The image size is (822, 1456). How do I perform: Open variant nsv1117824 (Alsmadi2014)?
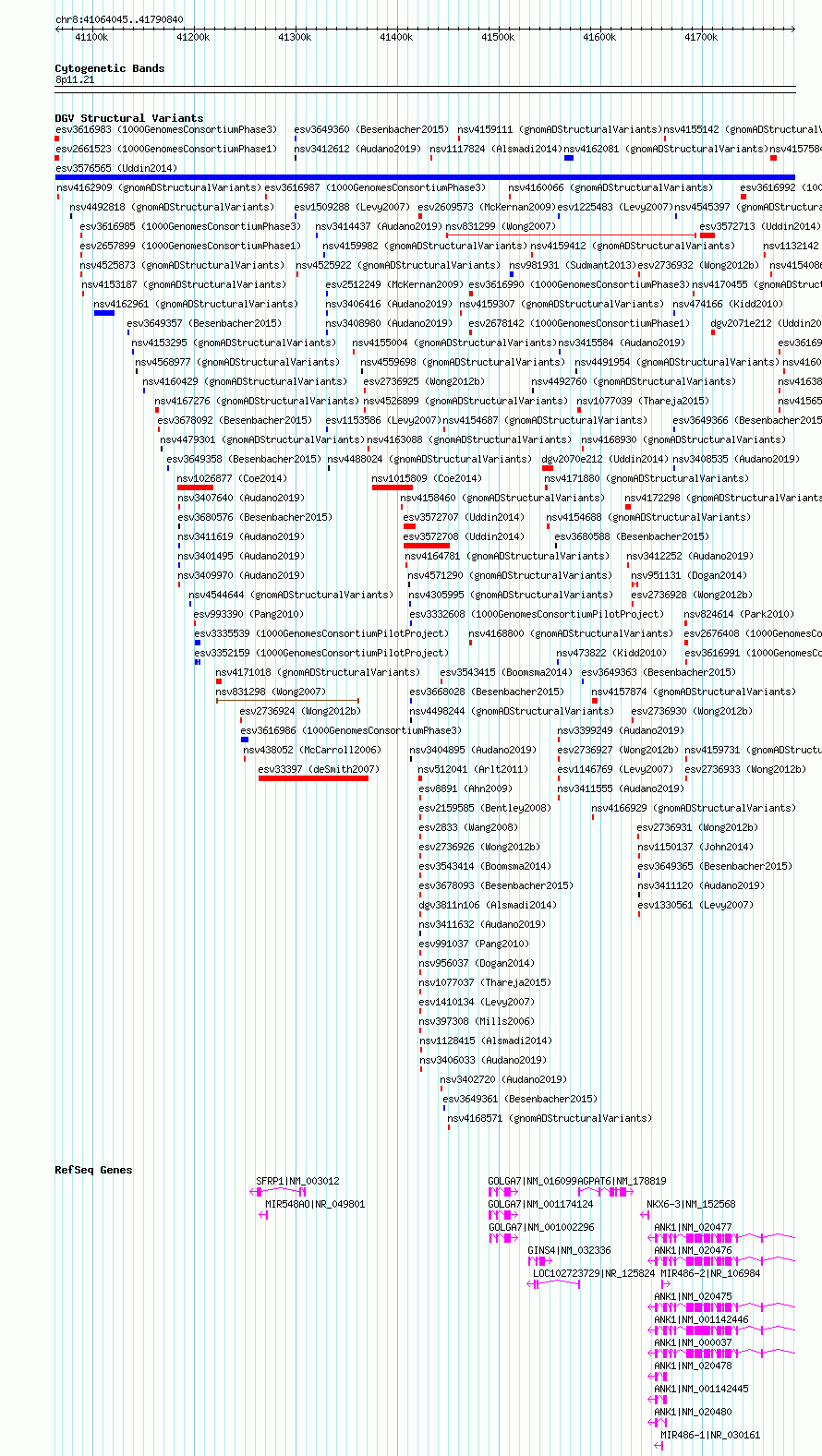coord(495,149)
